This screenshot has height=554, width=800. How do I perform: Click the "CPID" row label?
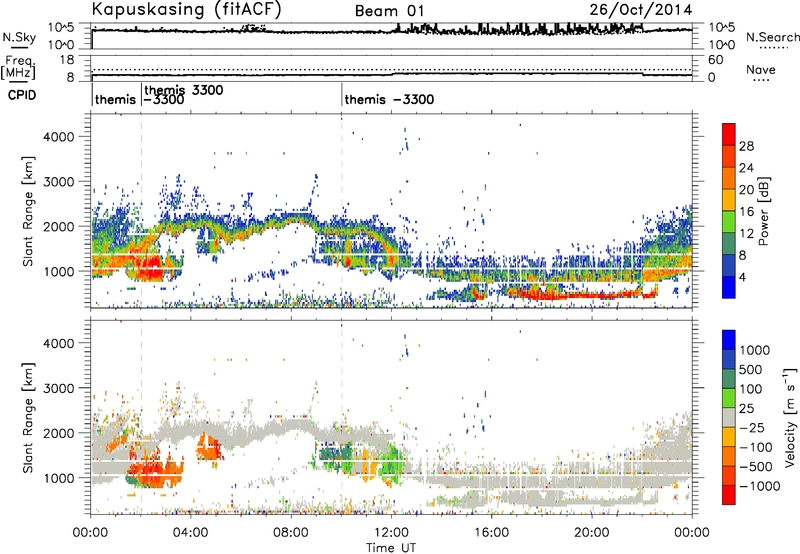coord(22,95)
